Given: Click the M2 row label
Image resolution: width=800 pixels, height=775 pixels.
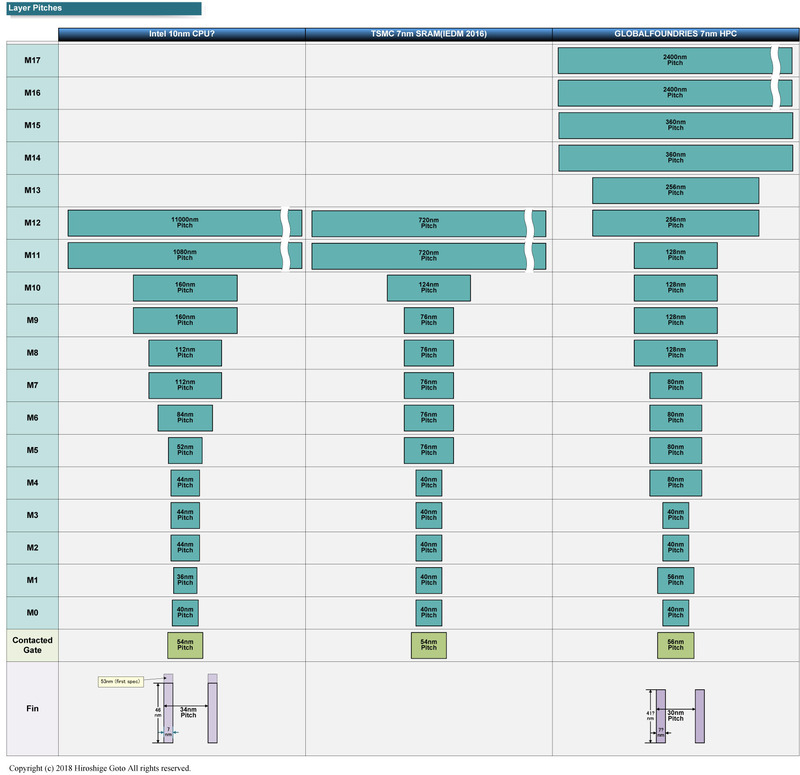Looking at the screenshot, I should coord(32,548).
